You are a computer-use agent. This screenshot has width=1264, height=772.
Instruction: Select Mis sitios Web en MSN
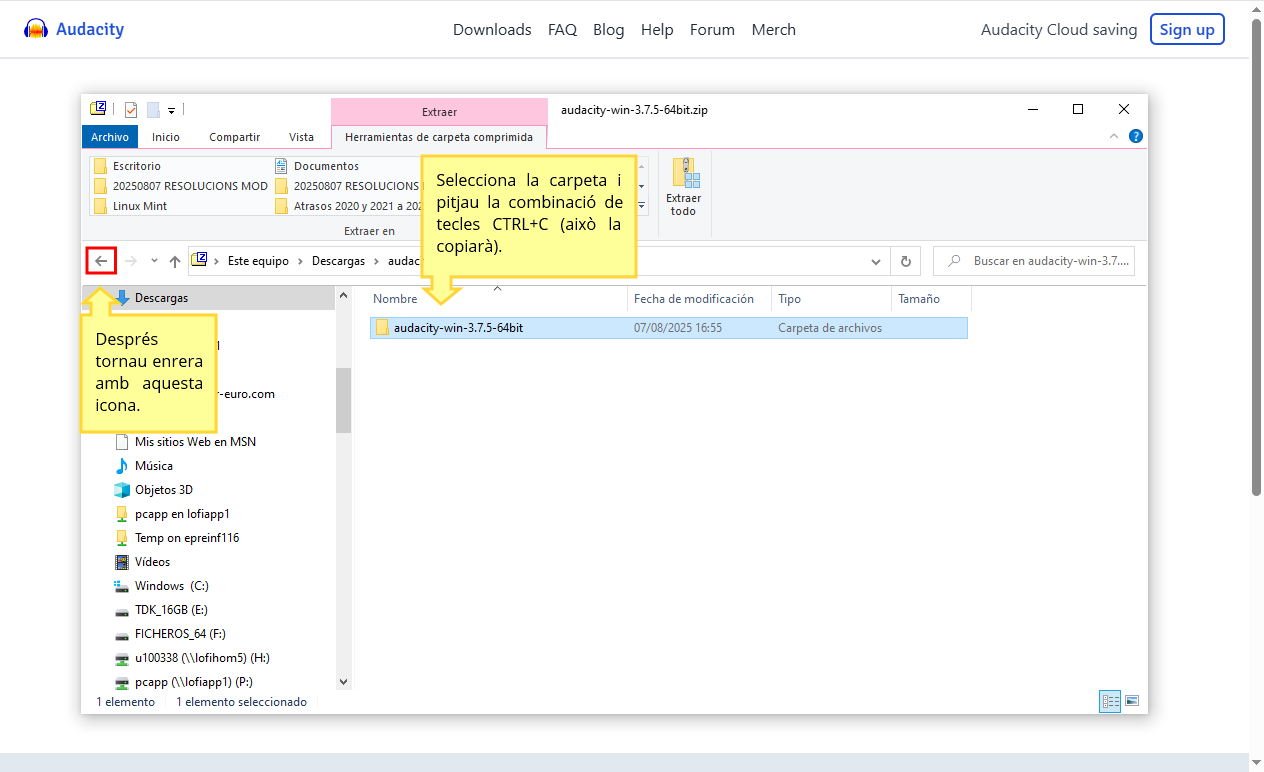click(195, 442)
